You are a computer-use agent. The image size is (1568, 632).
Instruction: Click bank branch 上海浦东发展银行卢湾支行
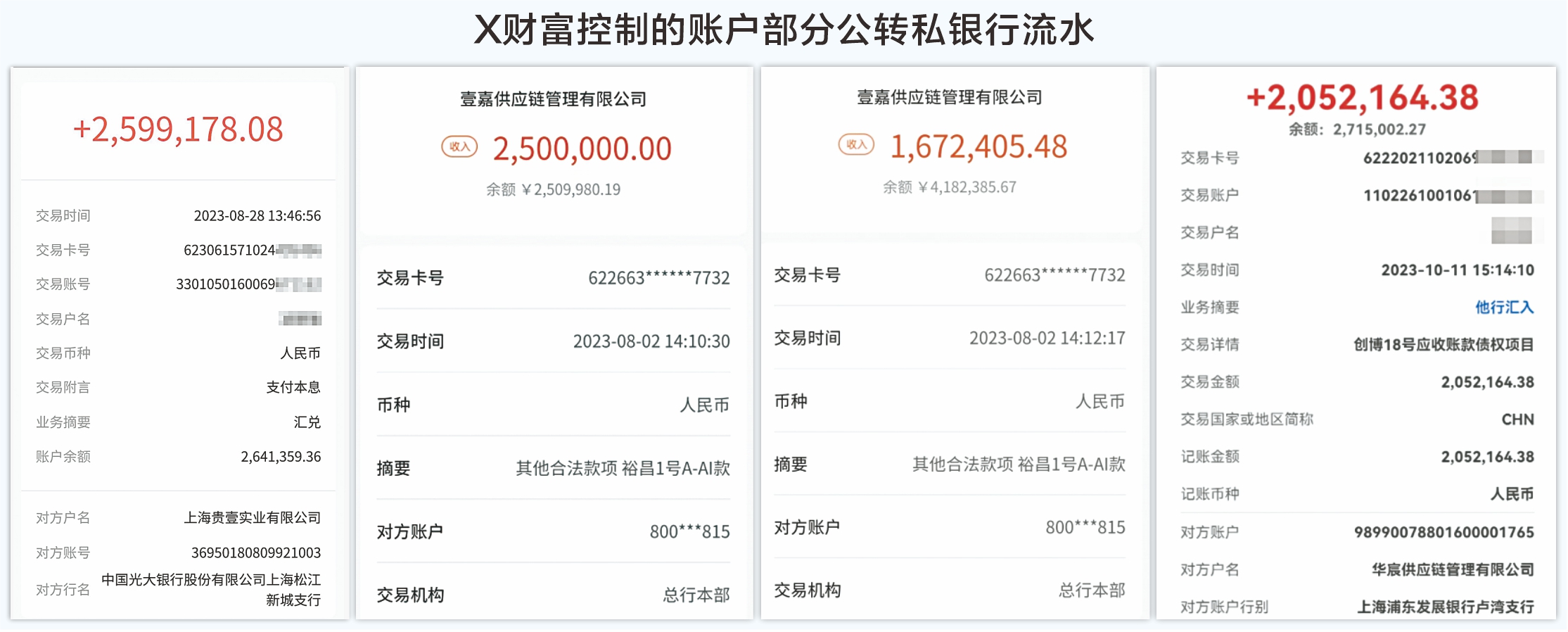tap(1445, 607)
